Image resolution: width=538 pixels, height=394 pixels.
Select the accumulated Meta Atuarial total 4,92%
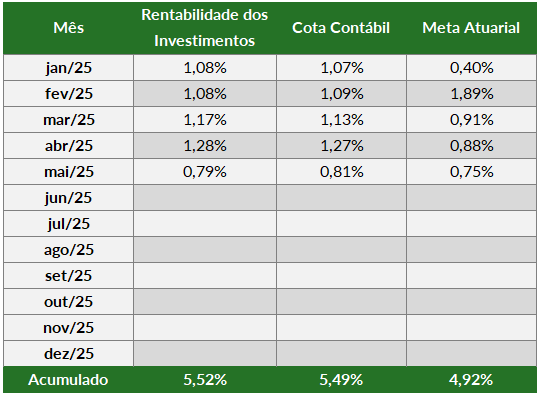click(471, 380)
